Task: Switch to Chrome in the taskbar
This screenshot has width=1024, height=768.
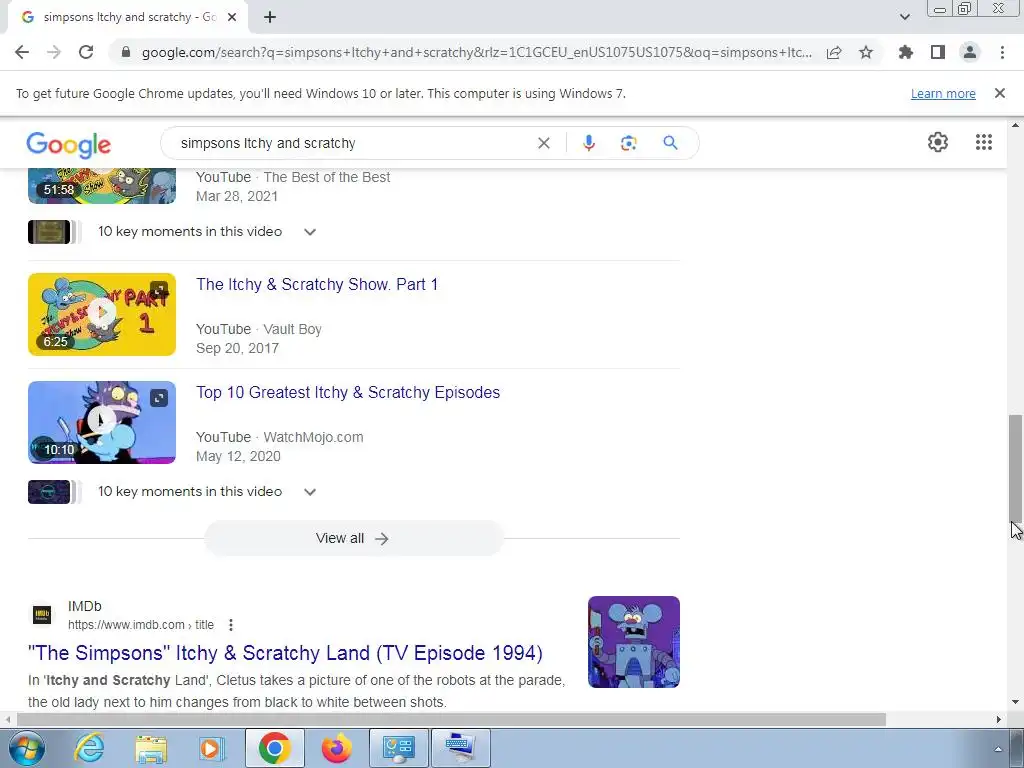Action: pyautogui.click(x=274, y=748)
